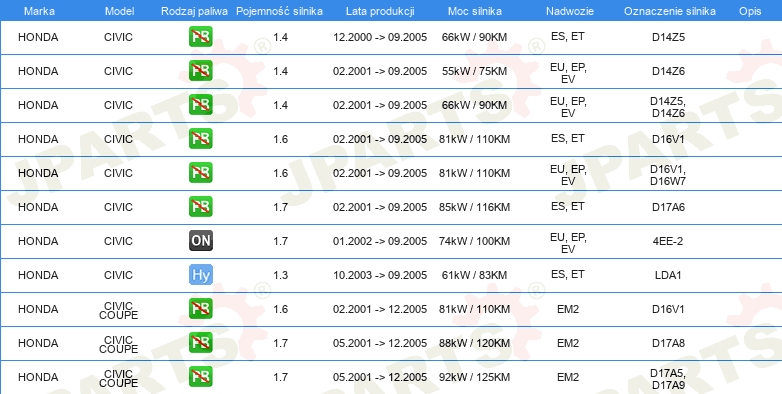
Task: Click Lata produkcji column header
Action: 380,11
